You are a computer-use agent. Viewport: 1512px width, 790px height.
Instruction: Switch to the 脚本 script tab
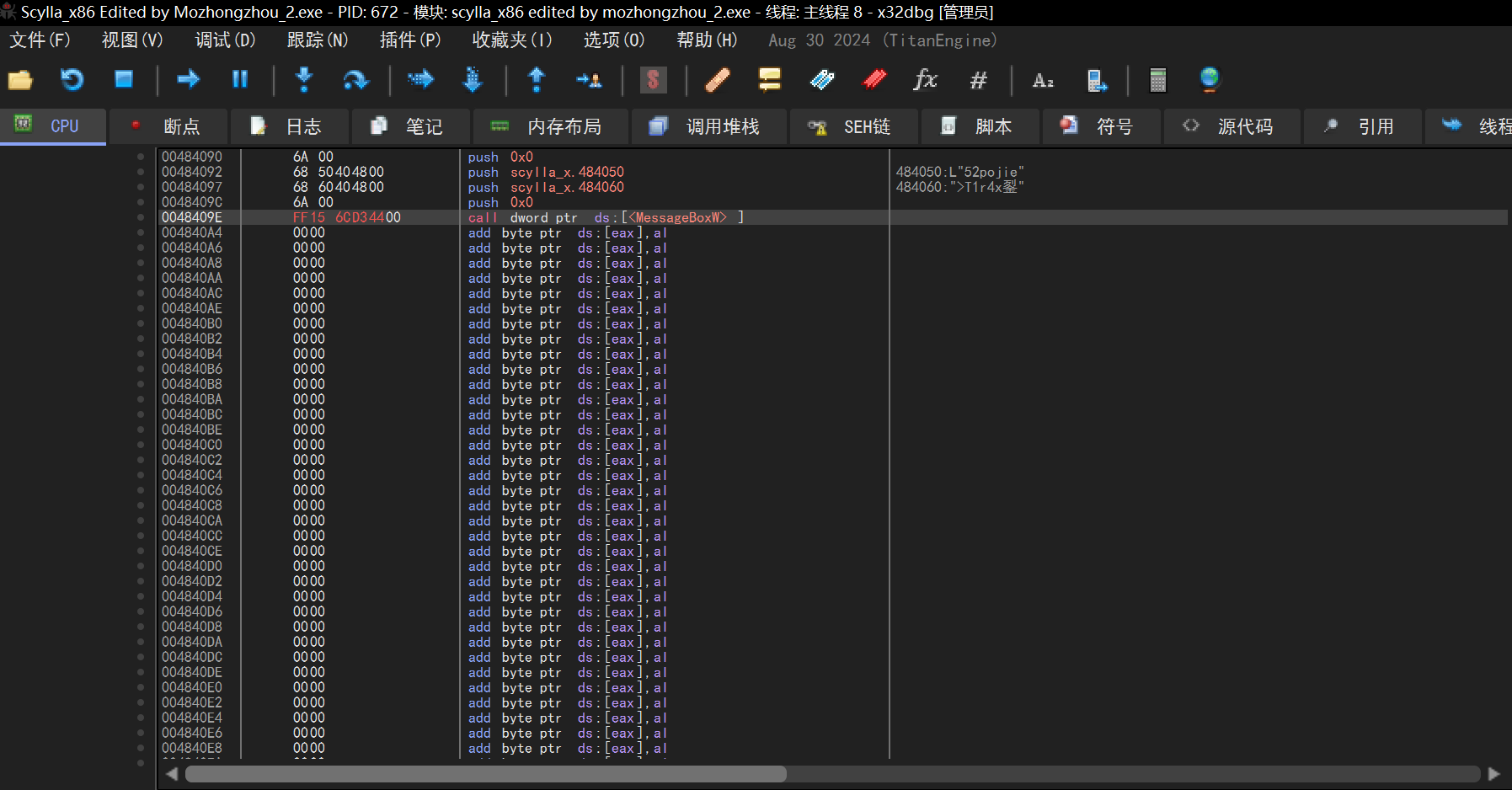(980, 126)
